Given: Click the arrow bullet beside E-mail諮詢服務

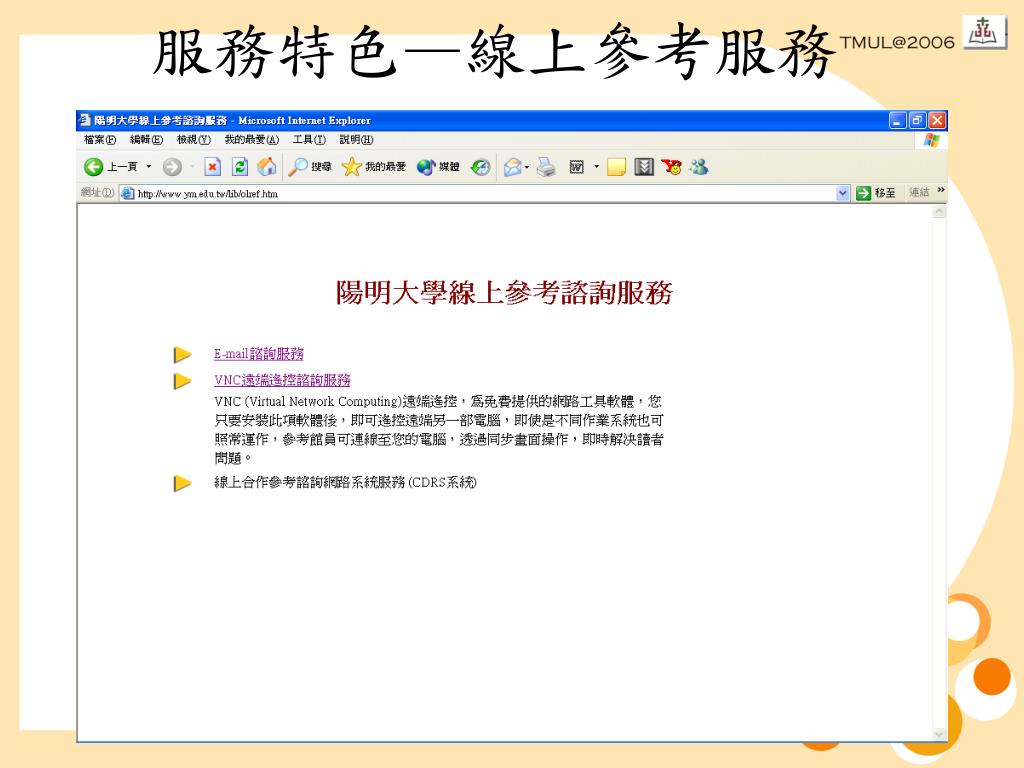Looking at the screenshot, I should (x=182, y=355).
